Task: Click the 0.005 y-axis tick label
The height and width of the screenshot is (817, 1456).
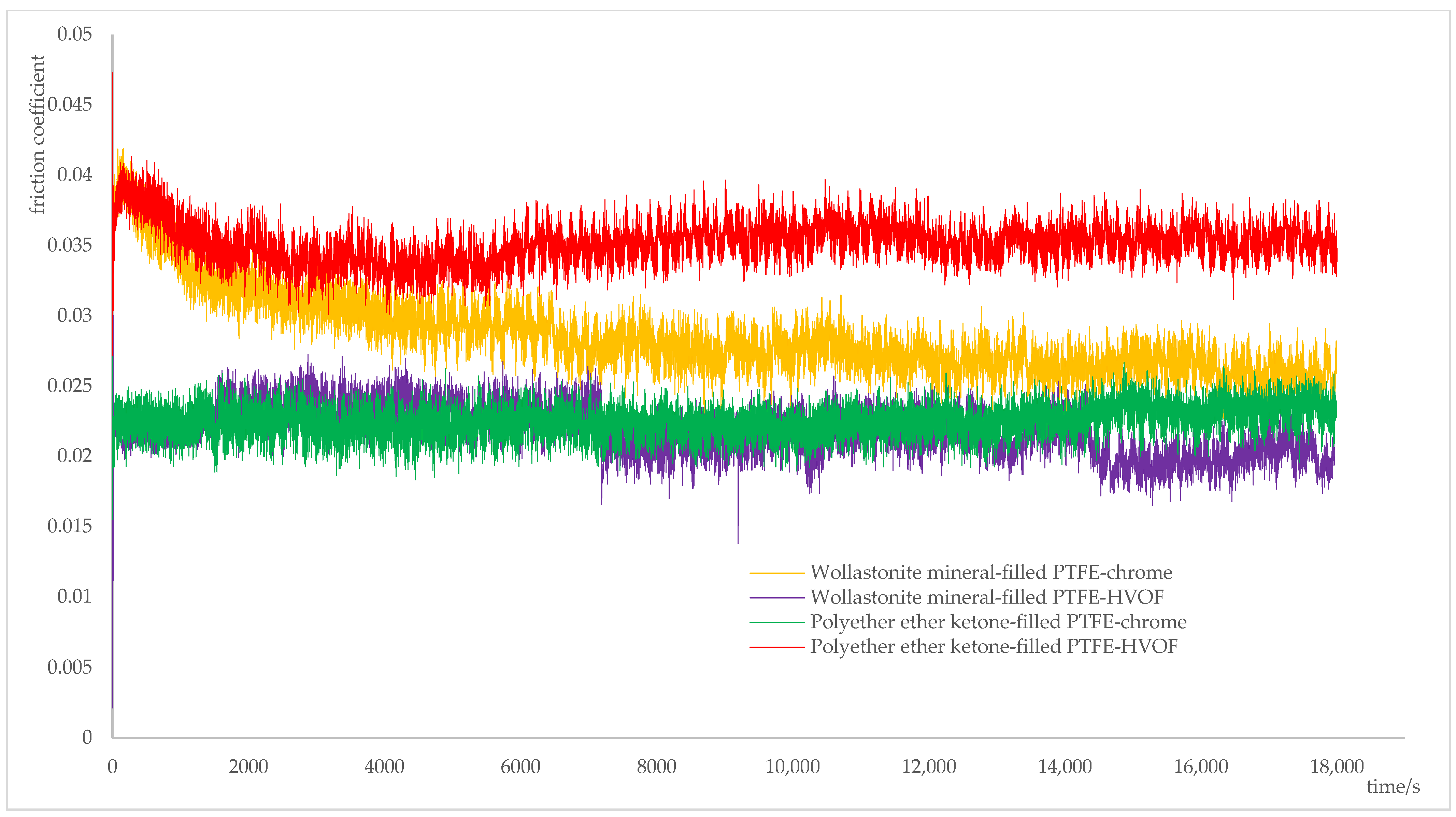Action: pos(69,667)
